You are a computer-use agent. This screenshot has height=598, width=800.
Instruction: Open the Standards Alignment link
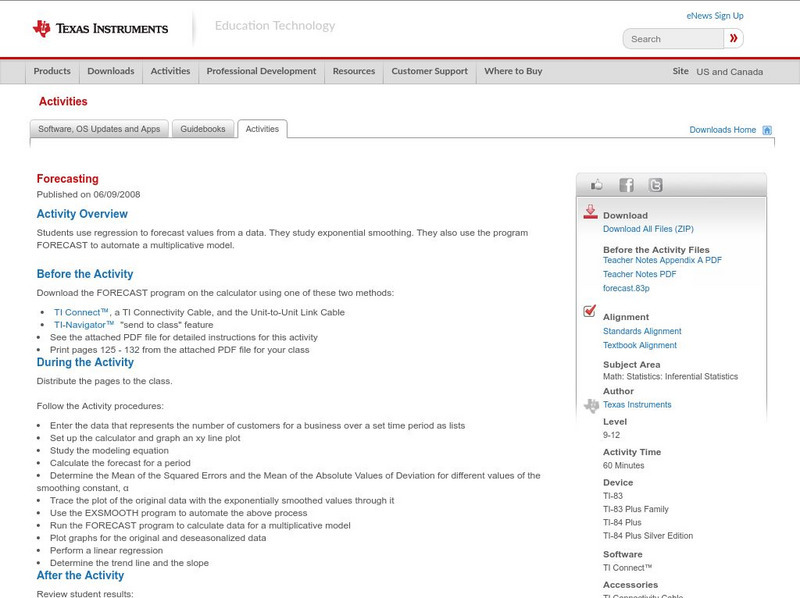click(x=642, y=331)
